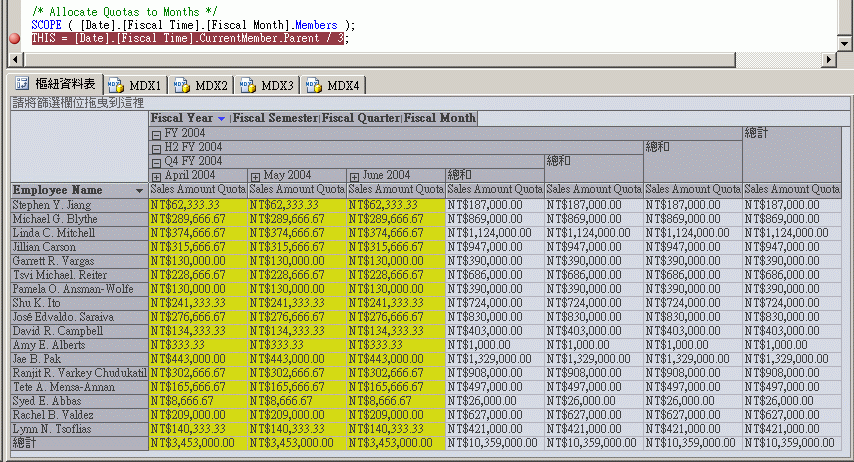854x462 pixels.
Task: Click the MDX2 tab document icon
Action: click(x=182, y=86)
